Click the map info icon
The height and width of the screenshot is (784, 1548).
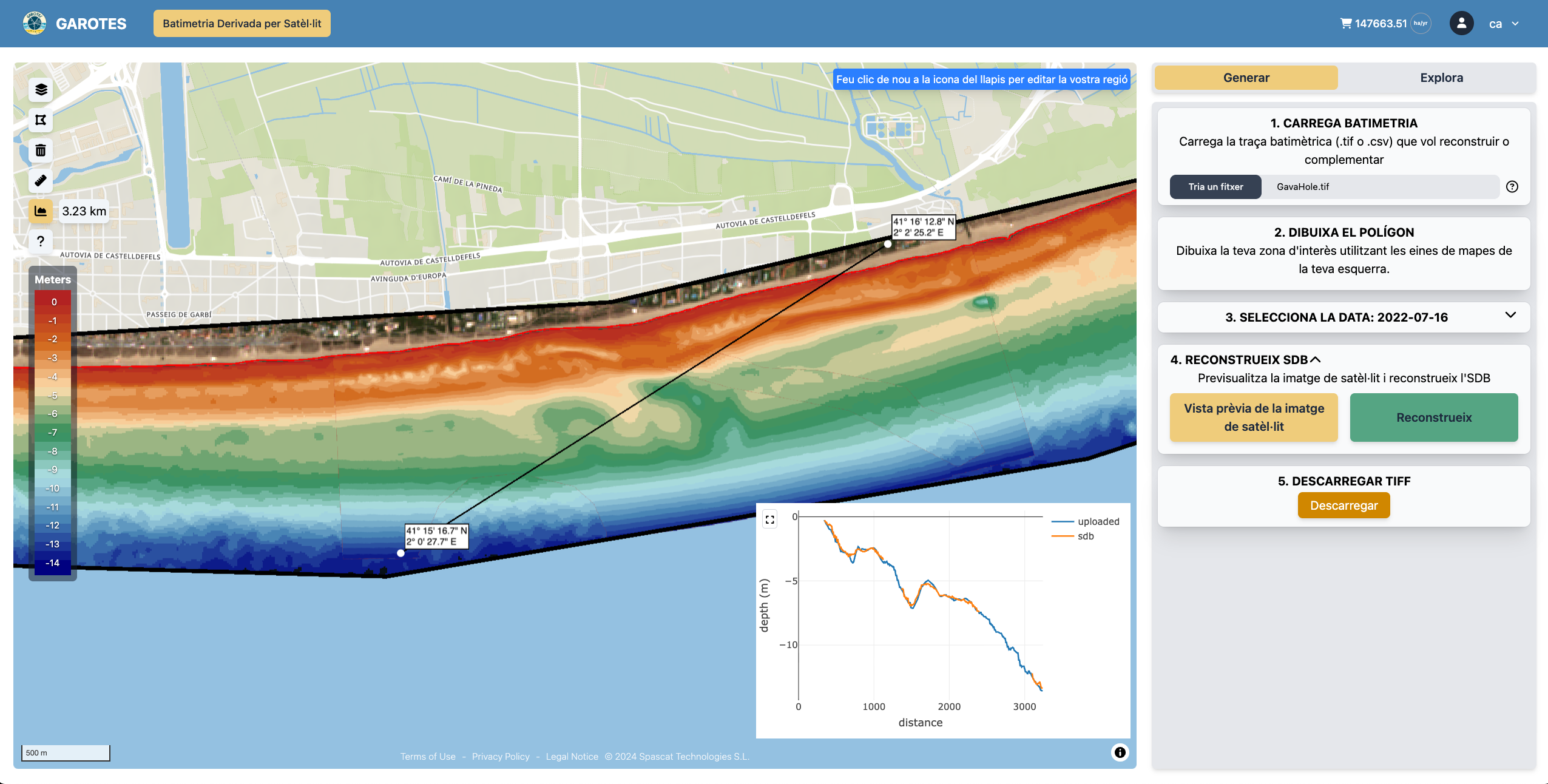click(1120, 752)
